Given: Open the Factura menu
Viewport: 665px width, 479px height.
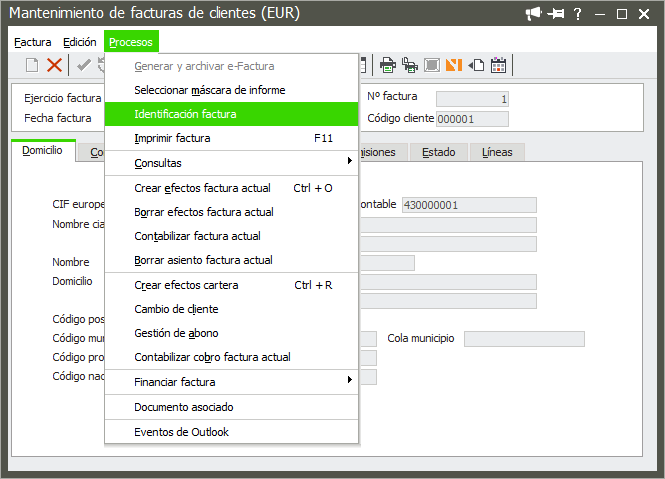Looking at the screenshot, I should point(33,42).
